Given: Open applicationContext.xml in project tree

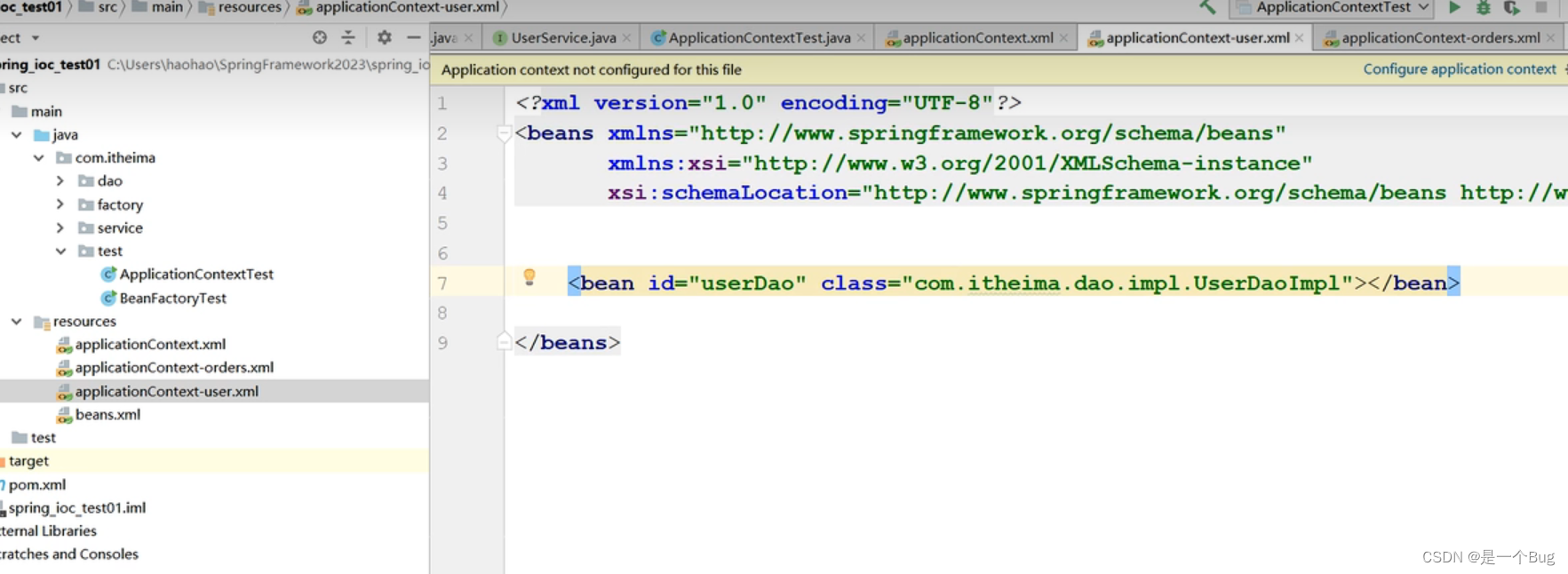Looking at the screenshot, I should [x=150, y=344].
